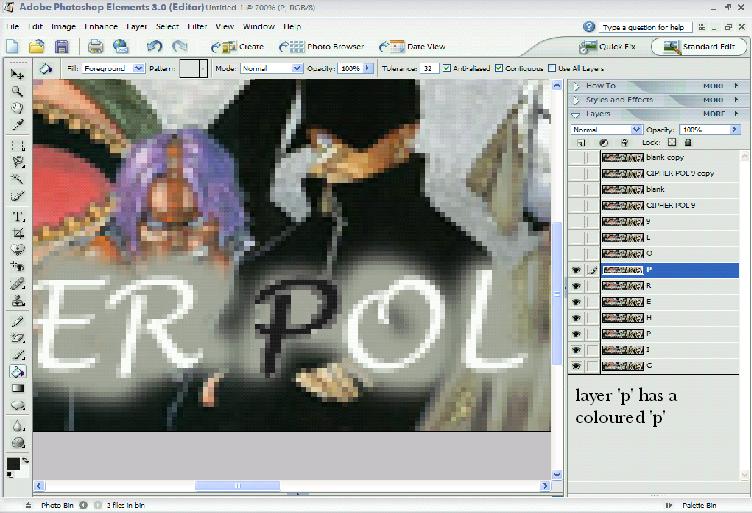Switch to Quick Fix mode
Viewport: 752px width, 513px height.
click(x=608, y=47)
